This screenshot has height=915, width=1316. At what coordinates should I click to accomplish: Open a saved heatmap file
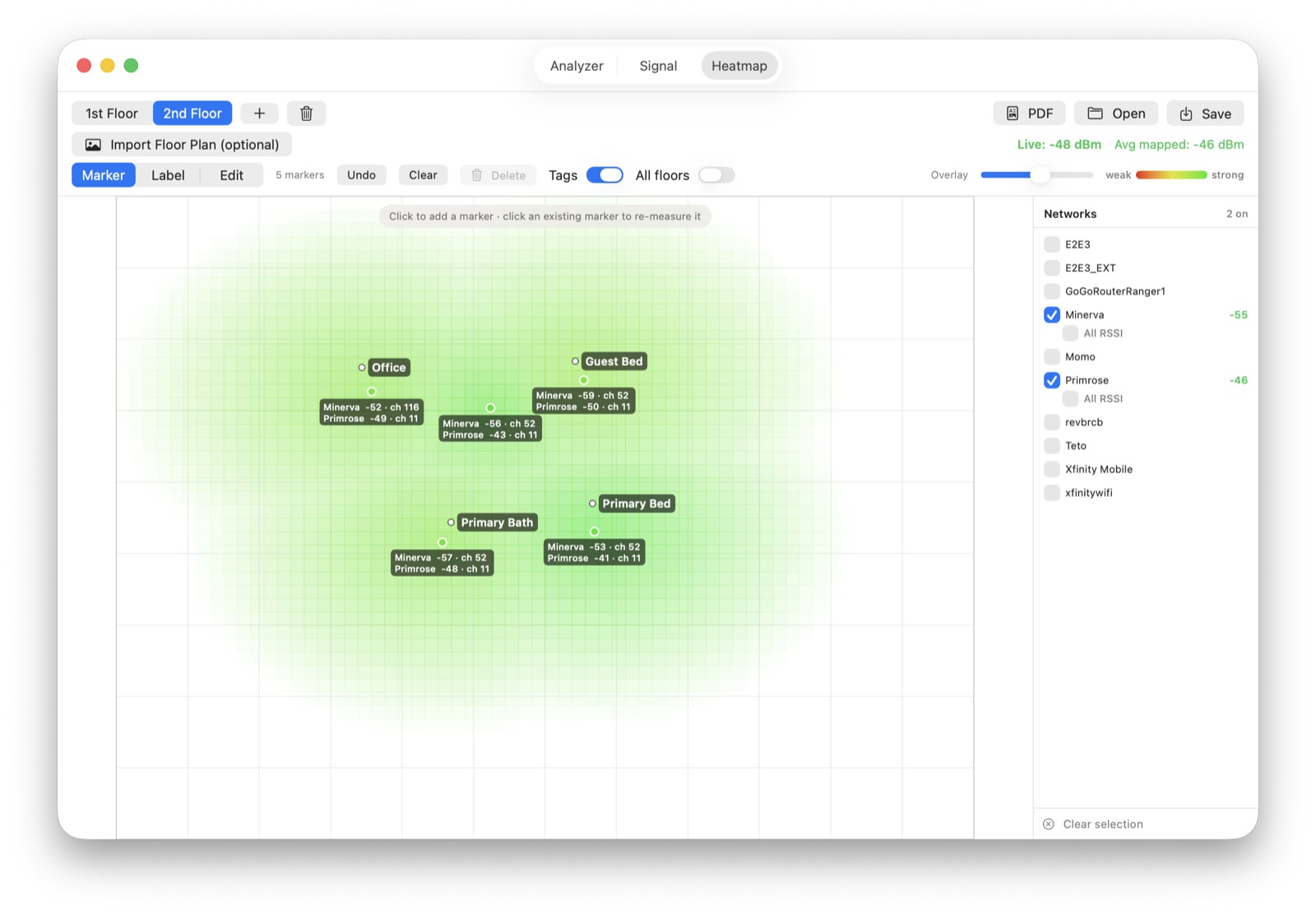point(1116,114)
